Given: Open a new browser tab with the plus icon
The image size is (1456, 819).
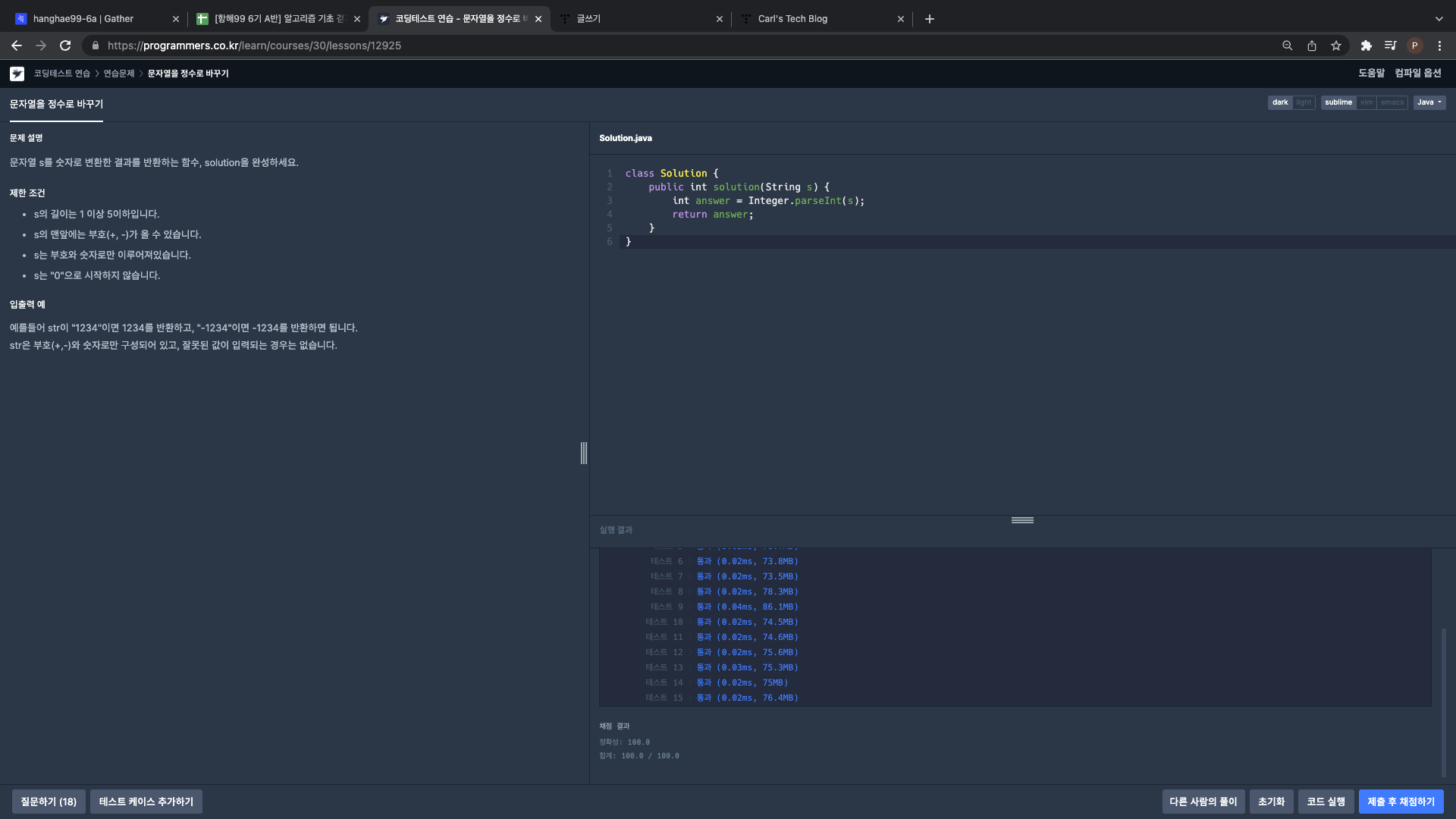Looking at the screenshot, I should coord(930,19).
